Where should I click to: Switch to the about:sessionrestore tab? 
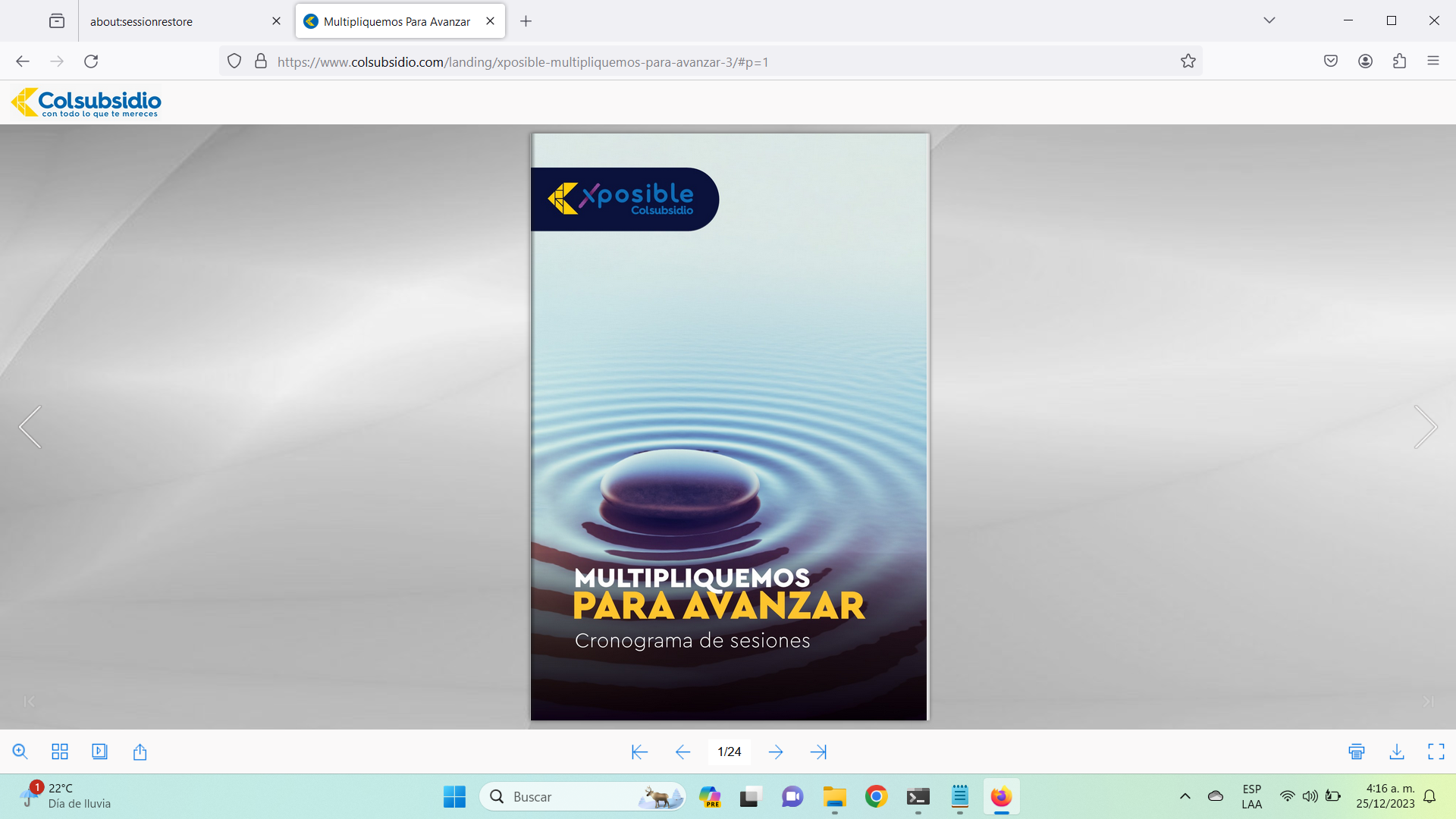(141, 21)
